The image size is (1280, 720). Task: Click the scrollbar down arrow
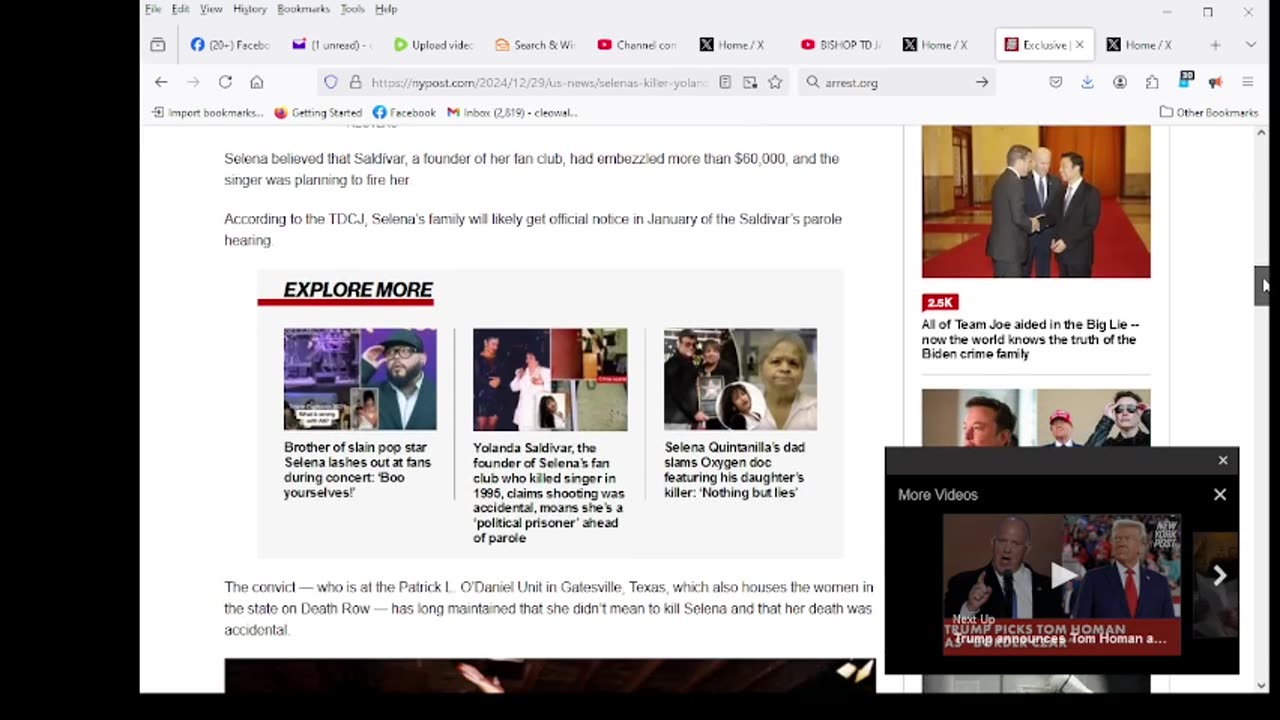pos(1262,685)
